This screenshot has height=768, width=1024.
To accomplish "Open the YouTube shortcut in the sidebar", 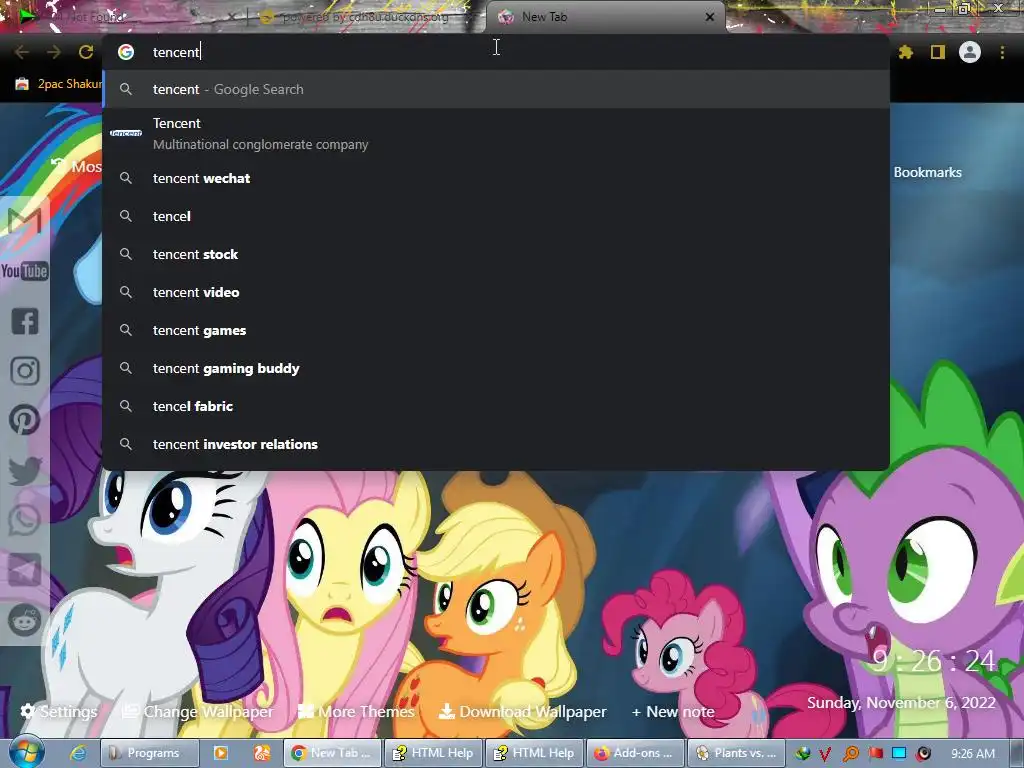I will pyautogui.click(x=24, y=271).
